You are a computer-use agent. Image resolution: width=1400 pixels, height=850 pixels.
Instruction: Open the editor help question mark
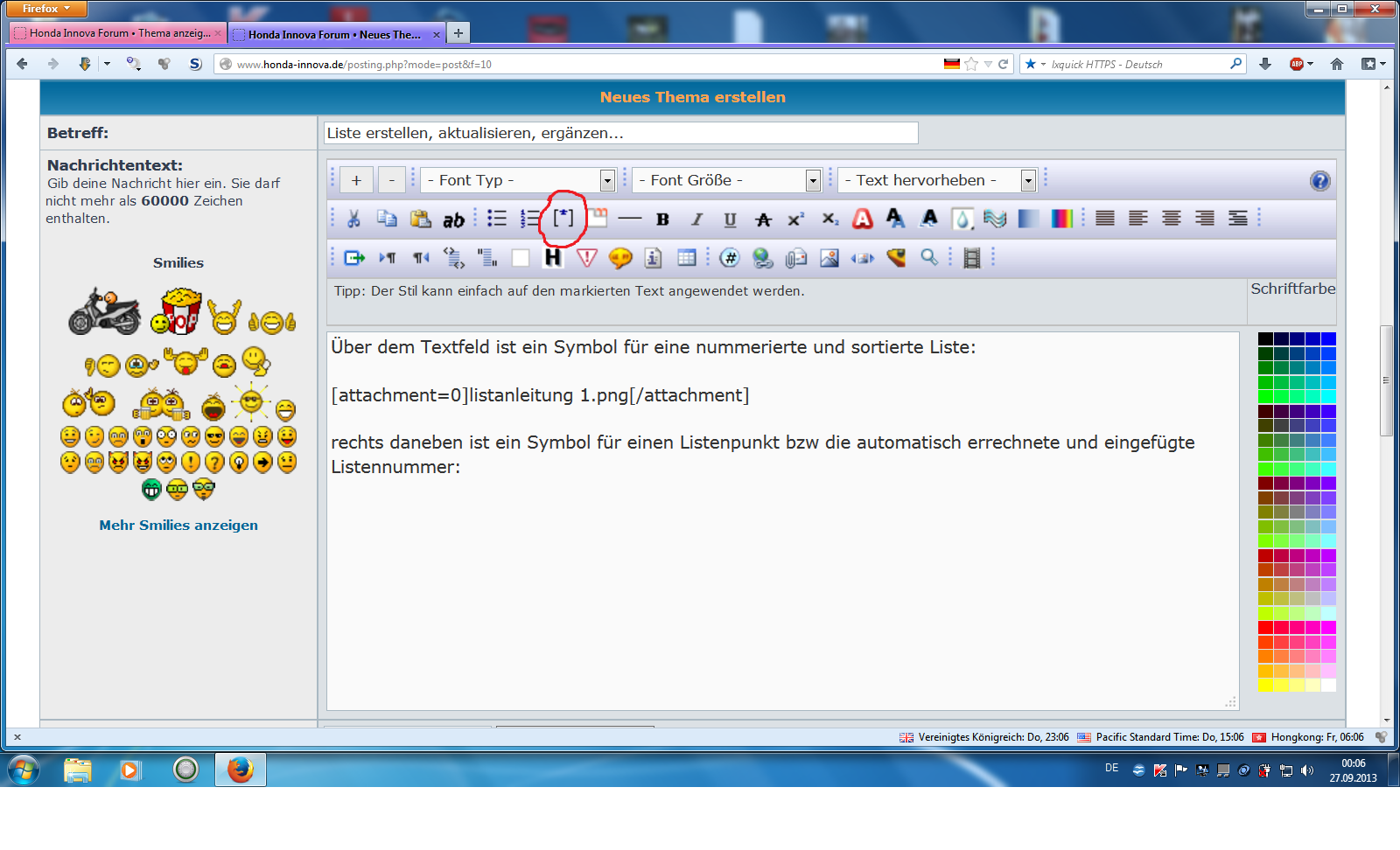click(x=1319, y=181)
